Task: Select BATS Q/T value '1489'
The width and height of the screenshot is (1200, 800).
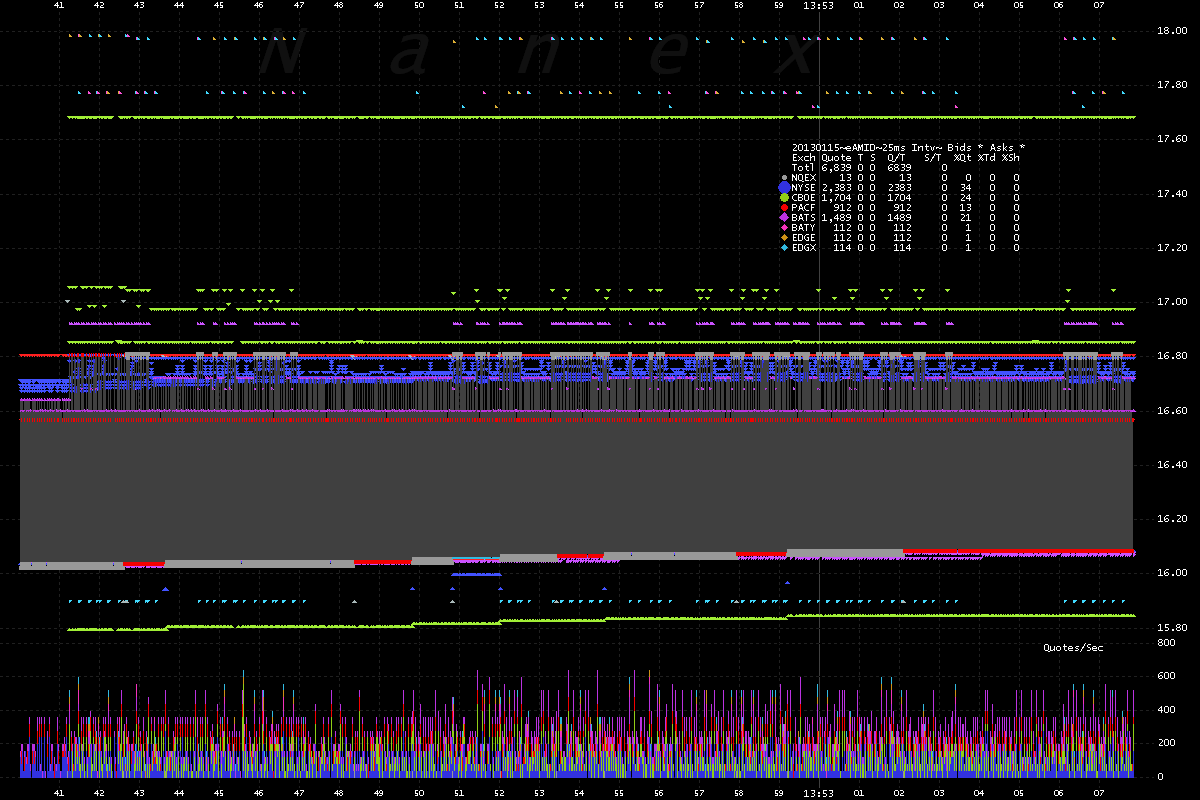Action: (900, 217)
